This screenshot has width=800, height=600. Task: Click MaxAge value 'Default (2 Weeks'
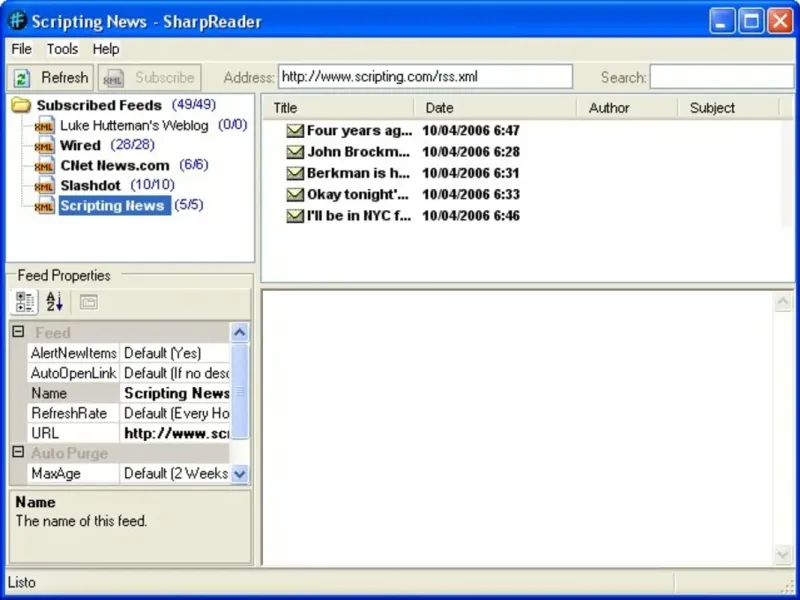pyautogui.click(x=176, y=473)
